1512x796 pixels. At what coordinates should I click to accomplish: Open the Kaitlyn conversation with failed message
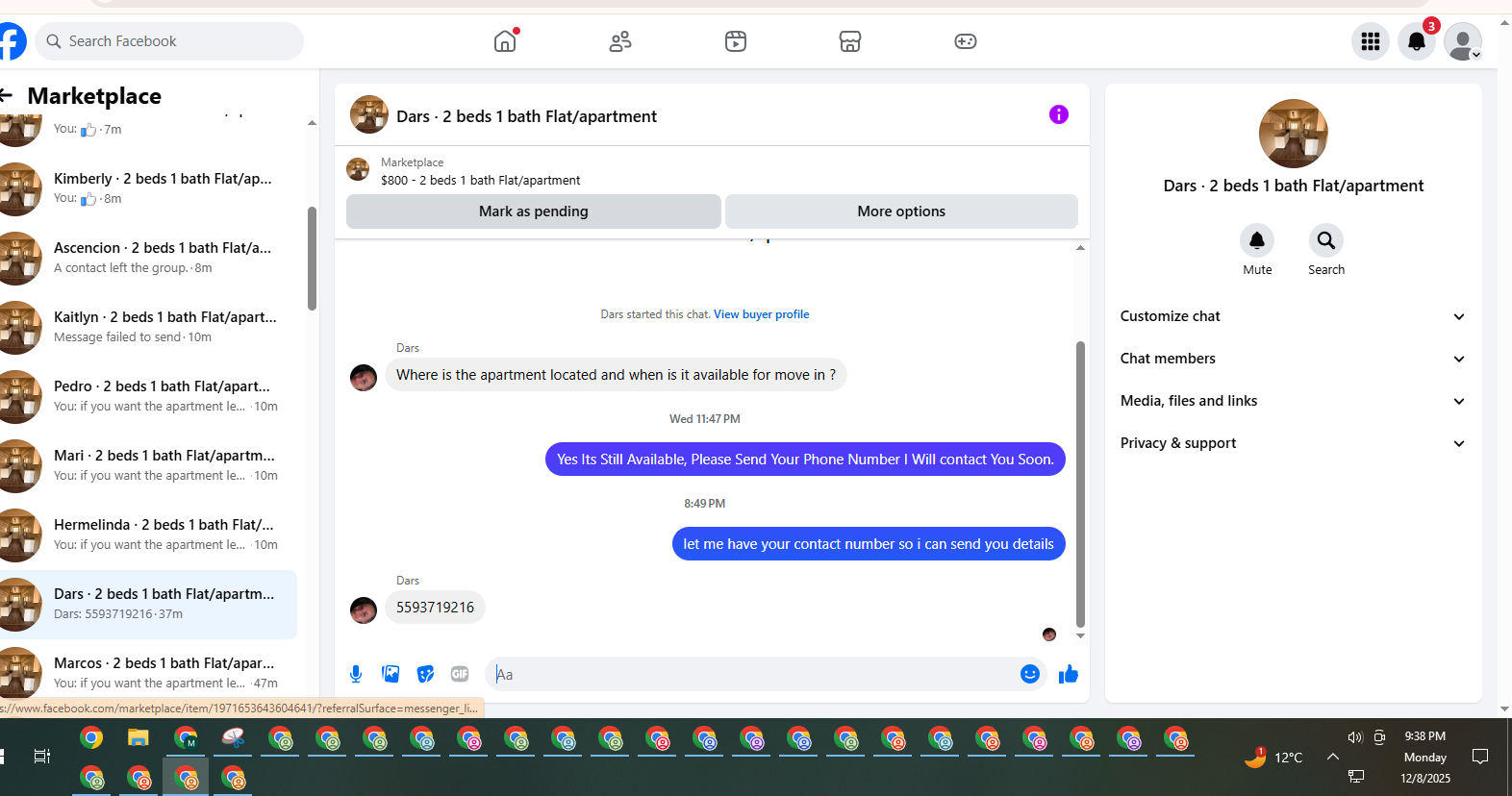149,327
